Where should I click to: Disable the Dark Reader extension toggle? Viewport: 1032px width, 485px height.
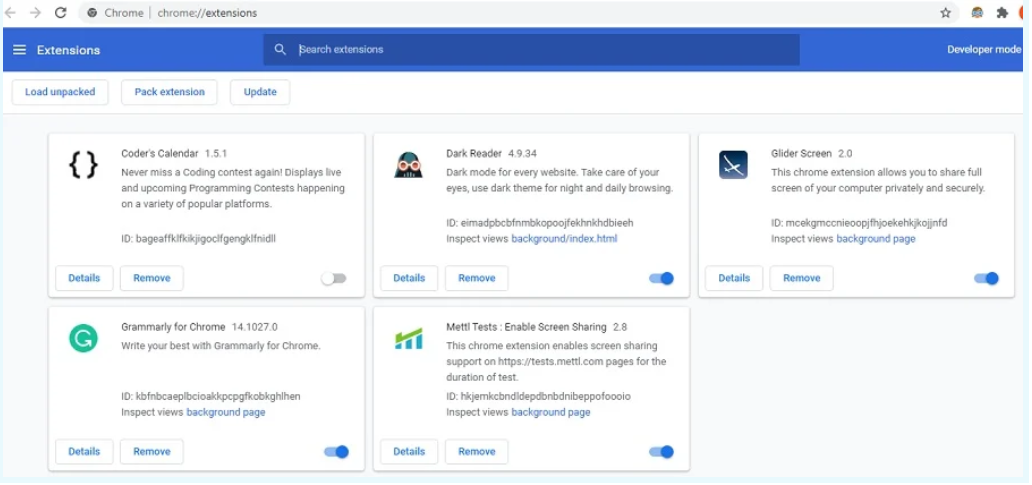click(x=661, y=278)
